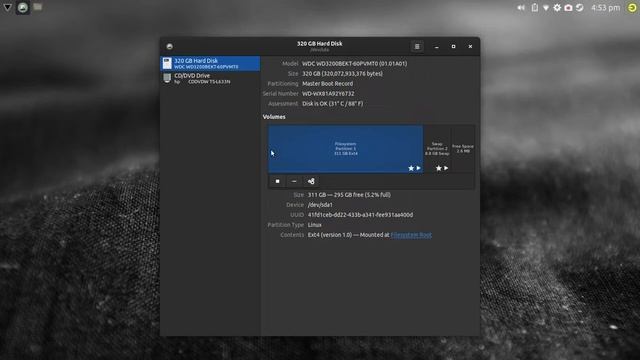This screenshot has width=640, height=360.
Task: Click the hard disk icon next to 320 GB Hard Disk
Action: (x=167, y=63)
